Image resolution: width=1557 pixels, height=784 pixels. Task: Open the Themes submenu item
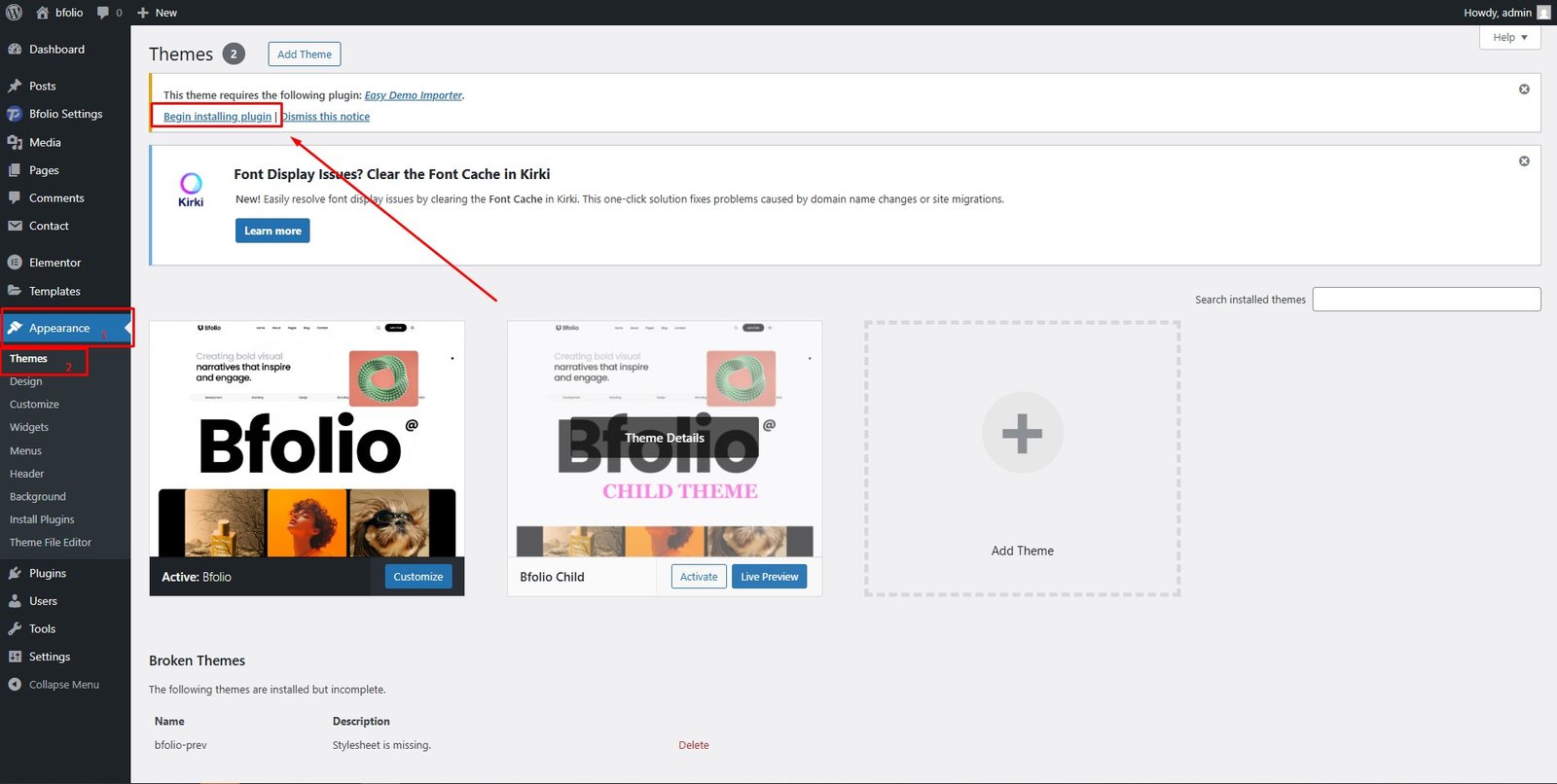(28, 359)
